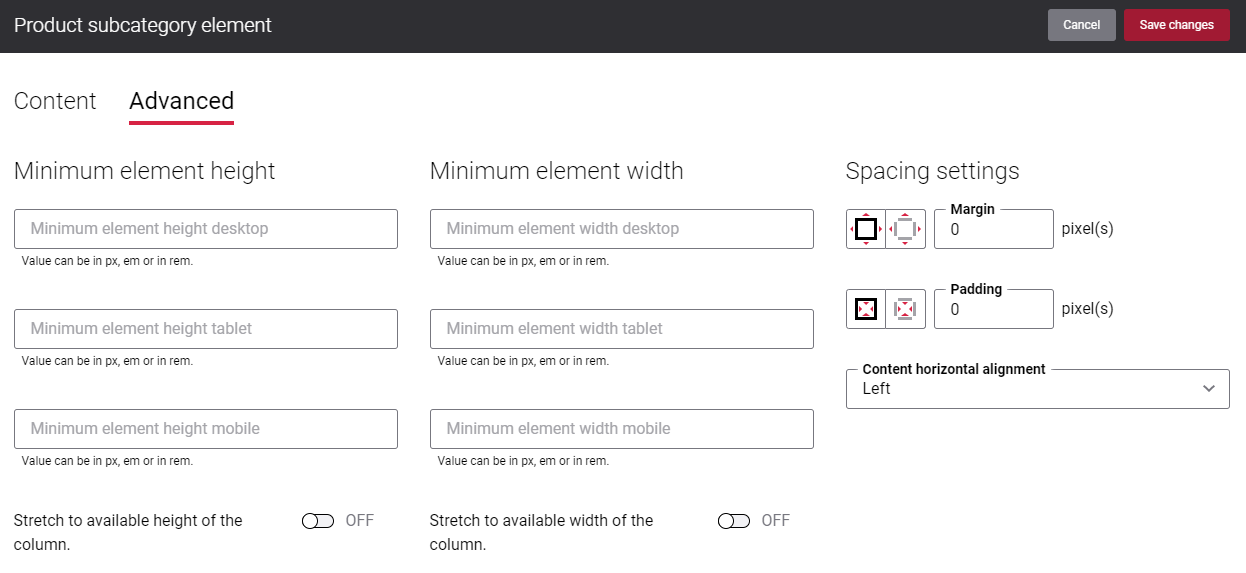The height and width of the screenshot is (573, 1246).
Task: Select the uniform padding (all sides) icon
Action: tap(866, 309)
